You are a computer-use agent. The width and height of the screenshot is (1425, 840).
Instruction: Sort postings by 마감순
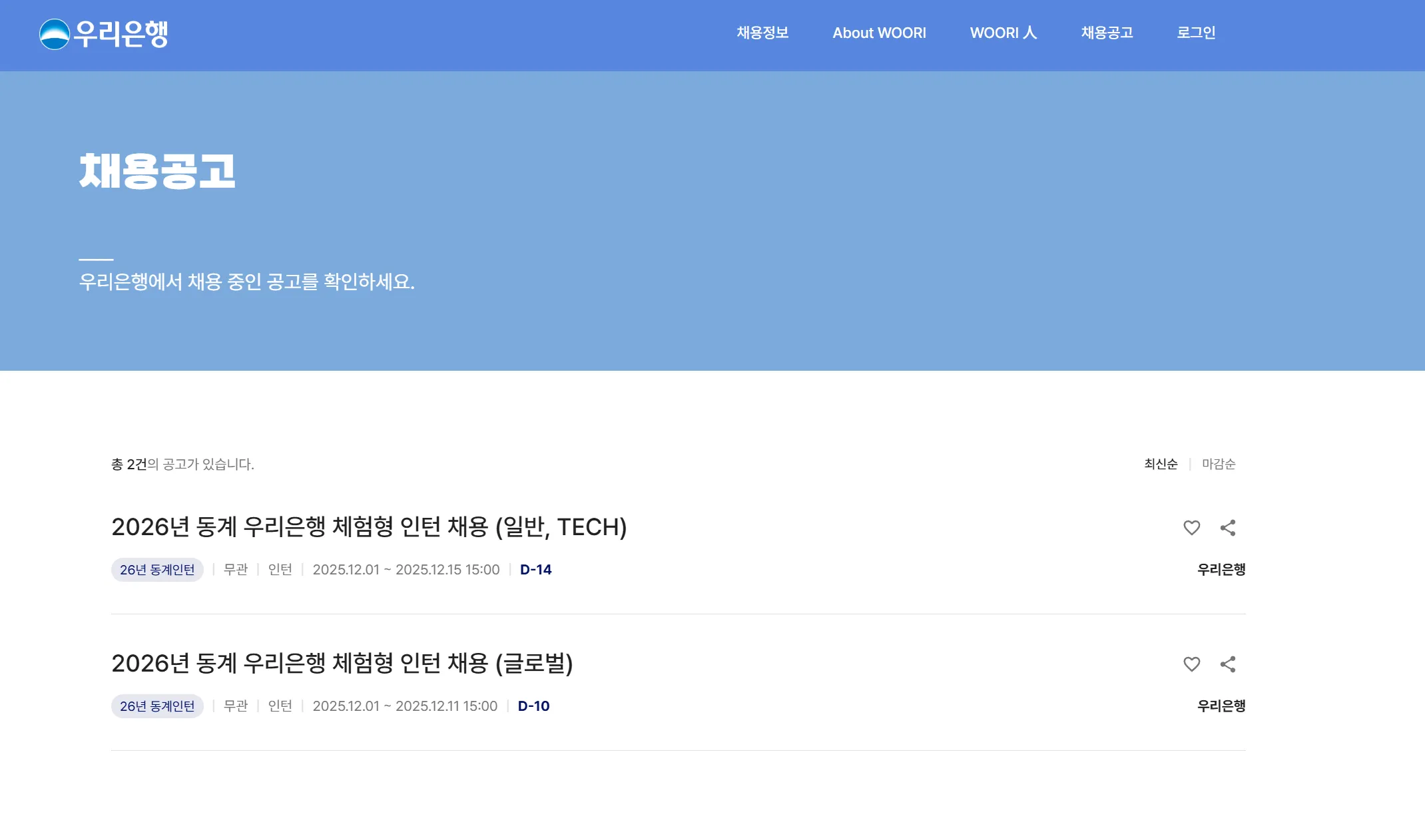1219,464
